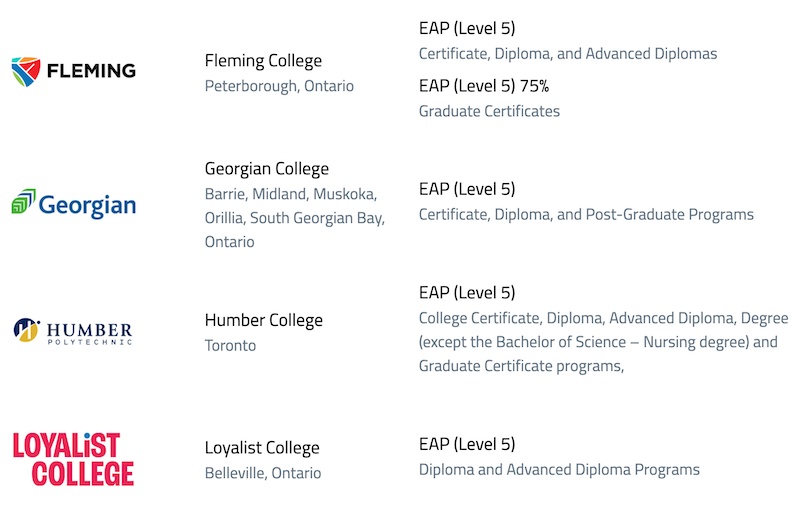
Task: Click Certificate, Diploma, and Post-Graduate Programs text
Action: (x=586, y=214)
